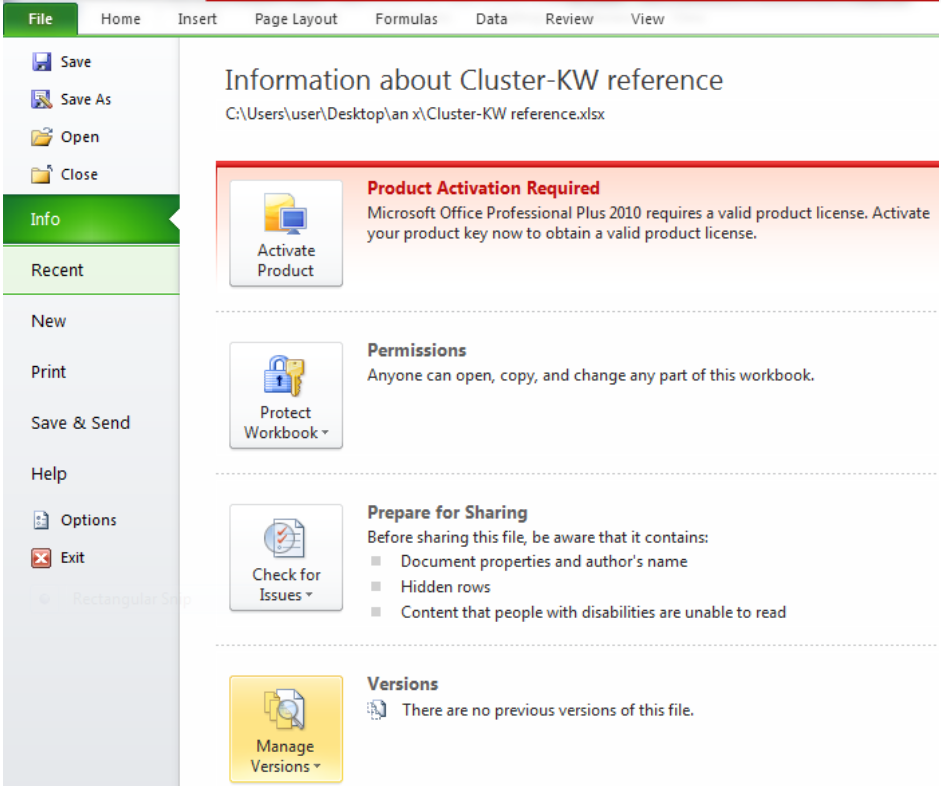
Task: Click the Close label in the menu
Action: pyautogui.click(x=79, y=175)
